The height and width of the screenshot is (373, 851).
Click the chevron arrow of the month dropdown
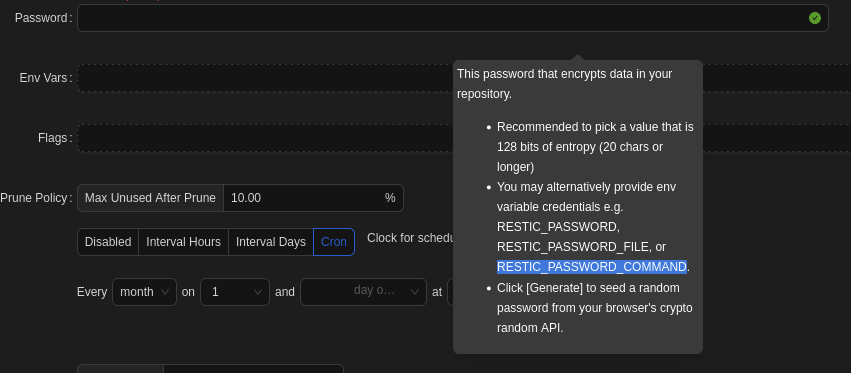click(x=165, y=292)
